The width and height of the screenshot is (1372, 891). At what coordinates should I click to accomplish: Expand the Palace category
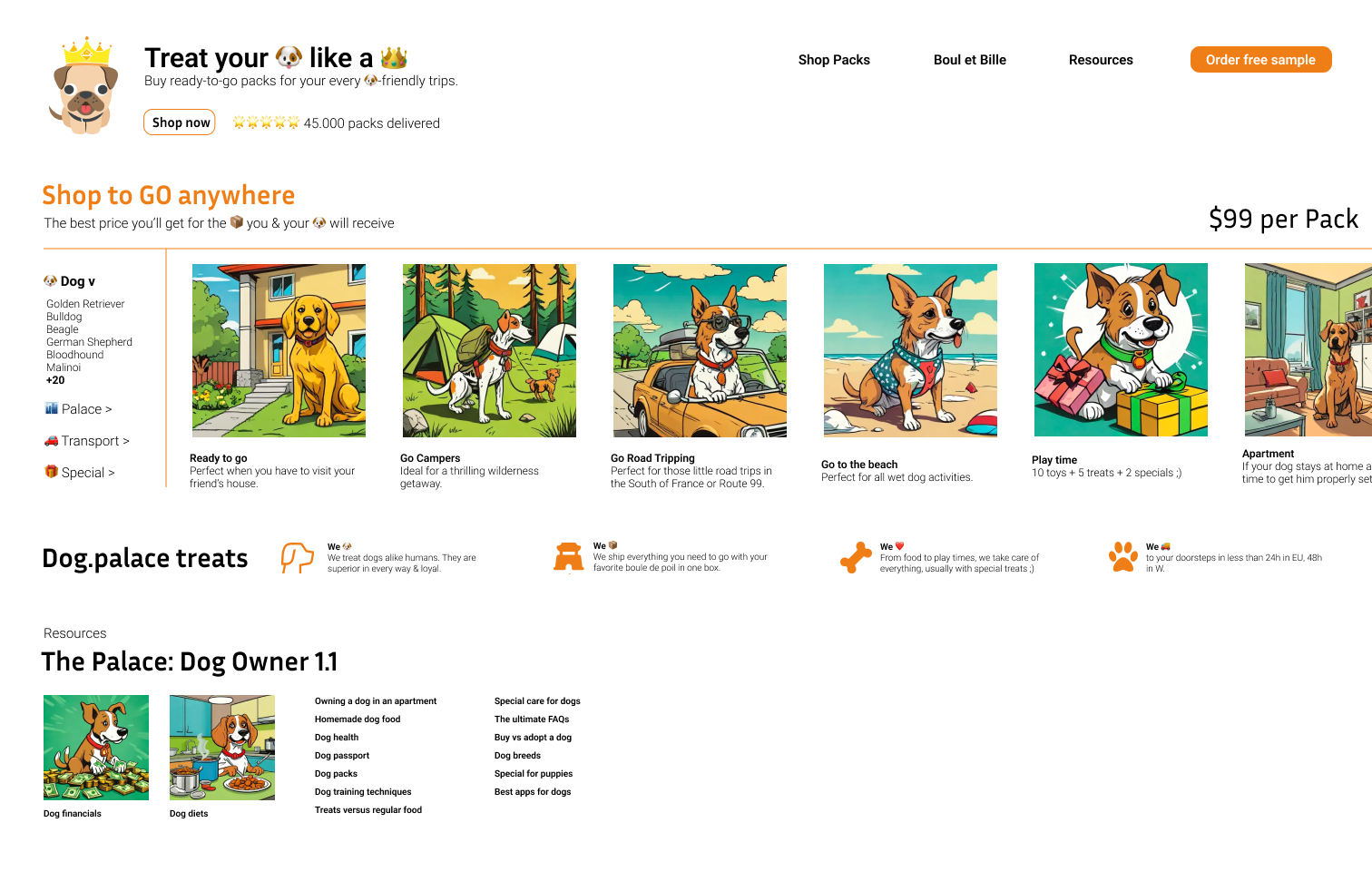click(x=78, y=409)
